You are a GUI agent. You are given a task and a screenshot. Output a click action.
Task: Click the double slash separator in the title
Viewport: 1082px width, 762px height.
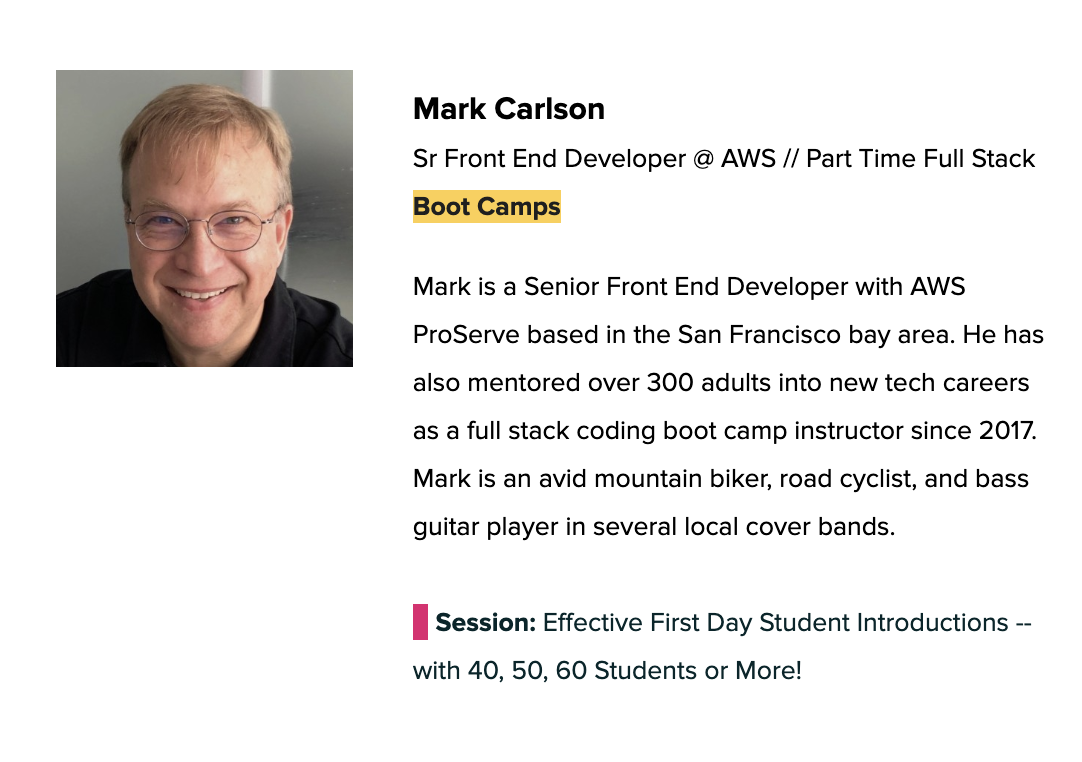pos(791,159)
